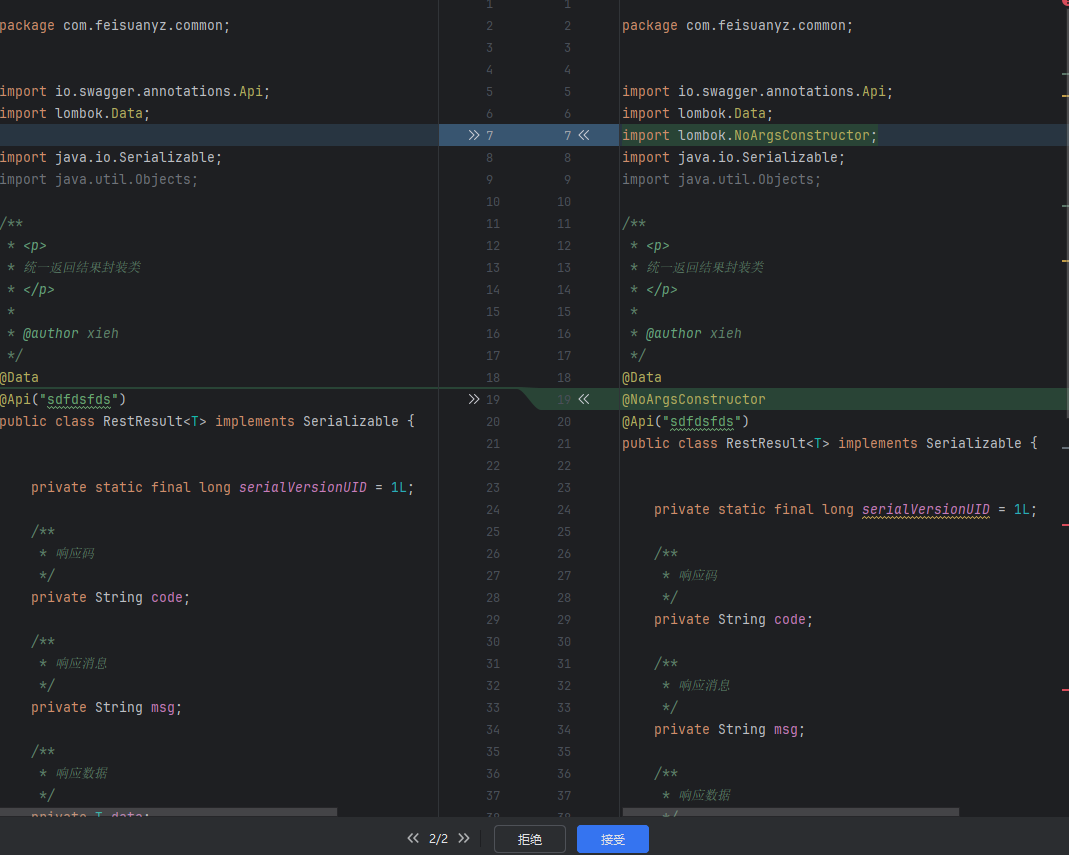The image size is (1069, 855).
Task: Click the RestResult class name in left pane
Action: (x=143, y=421)
